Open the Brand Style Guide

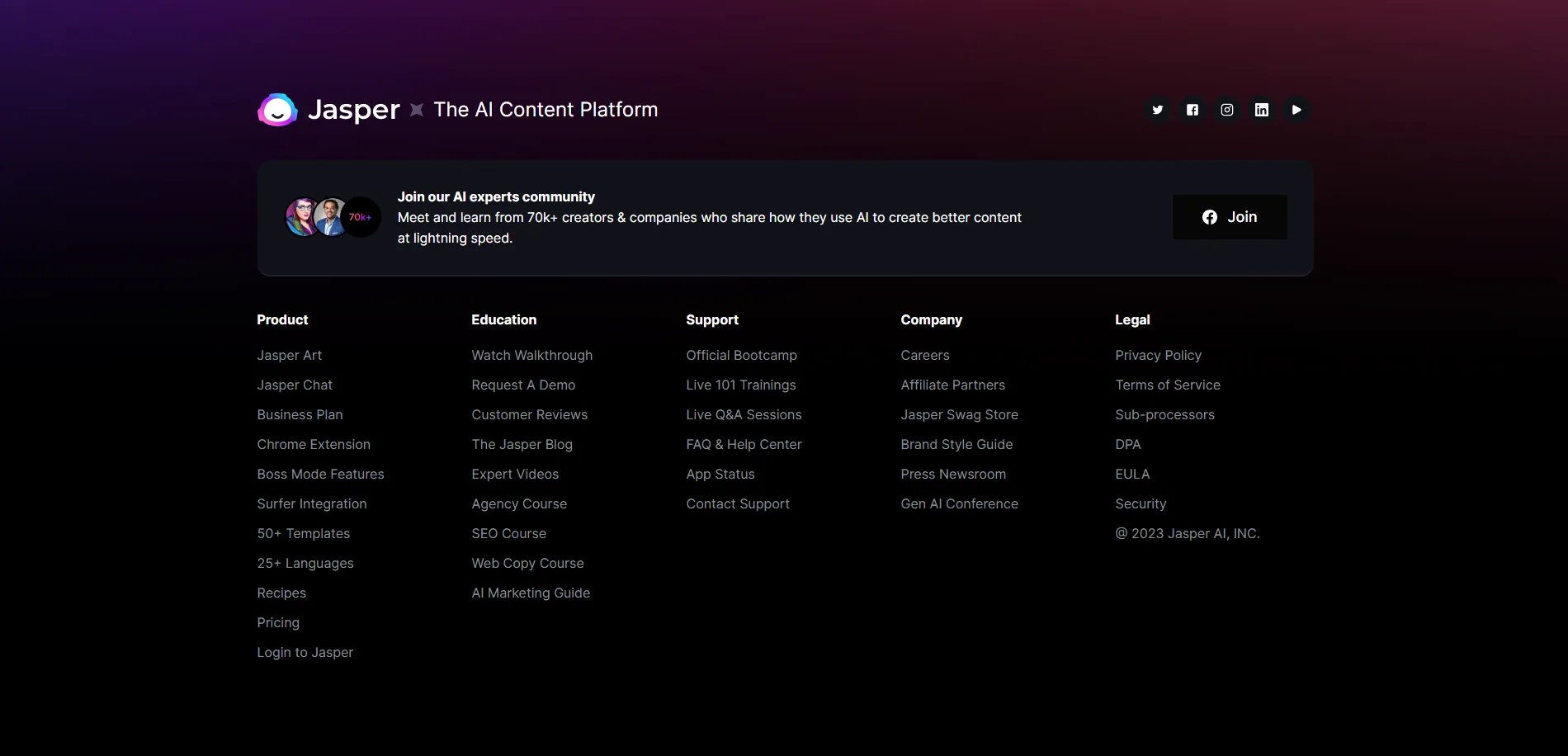tap(956, 444)
